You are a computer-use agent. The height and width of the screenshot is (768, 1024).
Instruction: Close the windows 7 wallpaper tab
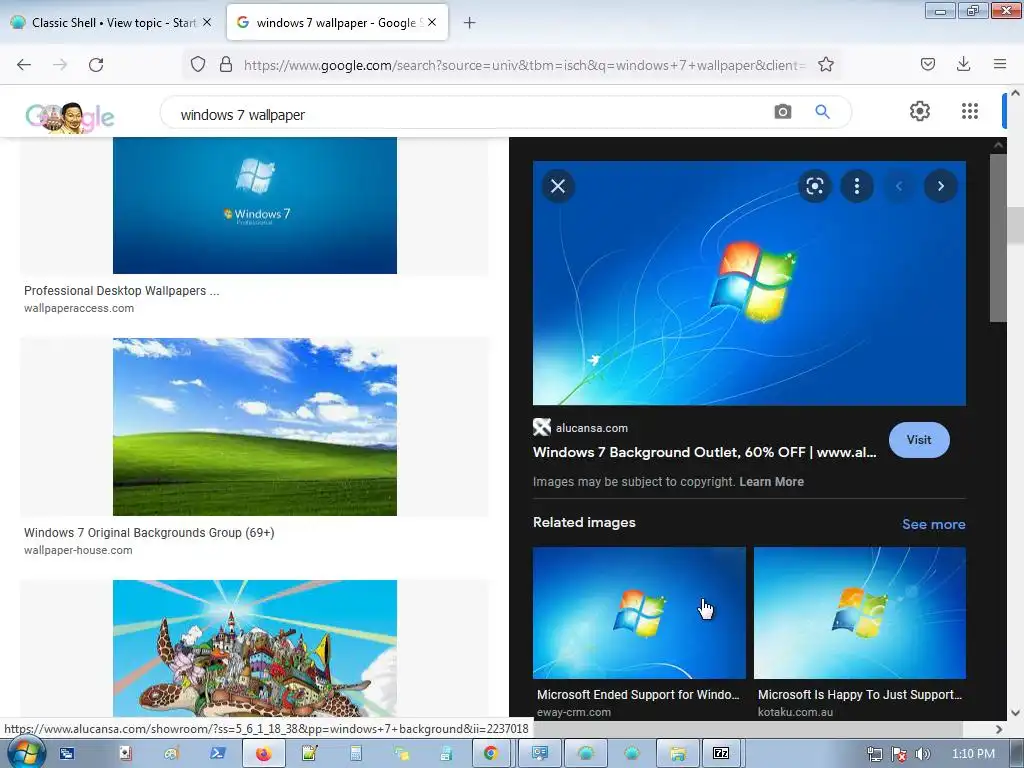tap(432, 22)
